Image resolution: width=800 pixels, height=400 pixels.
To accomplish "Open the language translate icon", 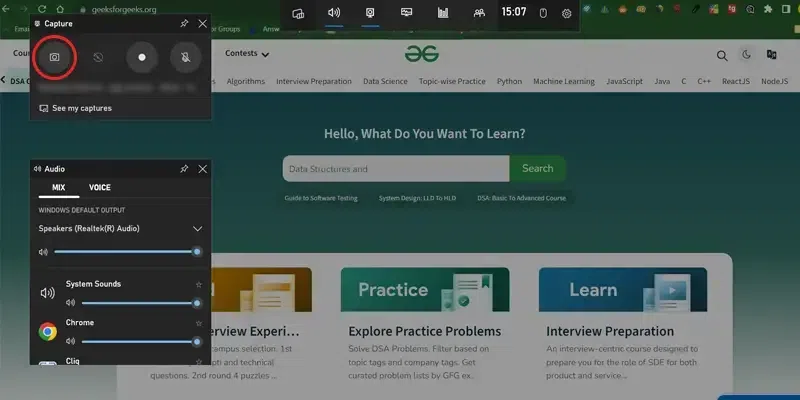I will [x=771, y=55].
